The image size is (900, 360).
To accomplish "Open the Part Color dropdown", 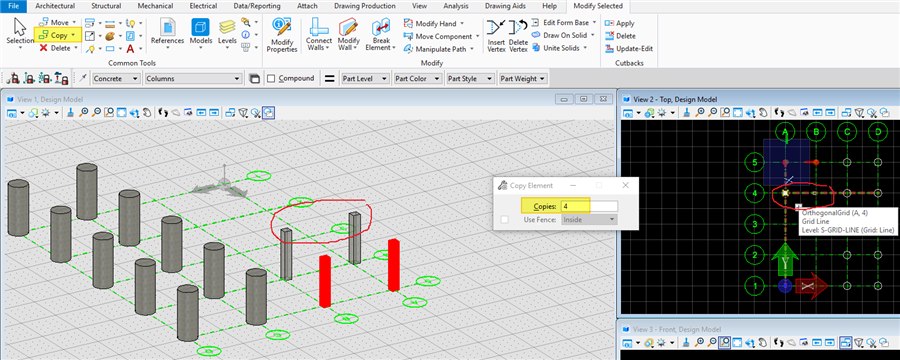I will [417, 79].
